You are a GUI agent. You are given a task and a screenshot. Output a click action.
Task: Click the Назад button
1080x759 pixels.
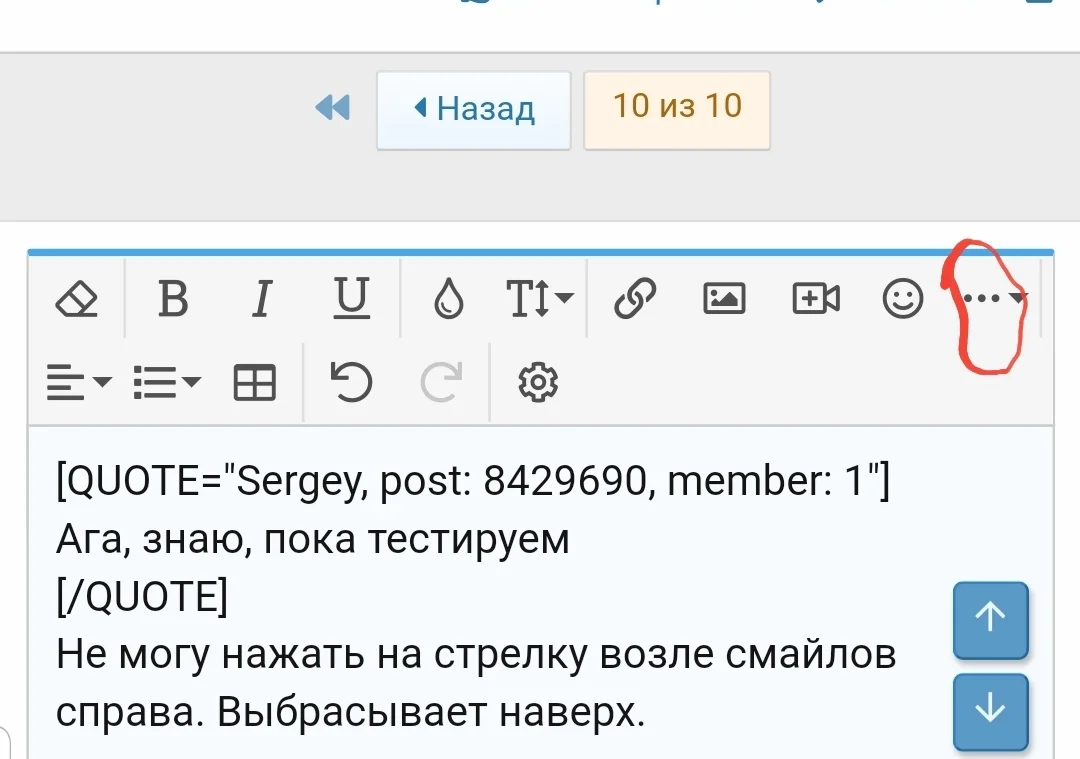click(473, 109)
